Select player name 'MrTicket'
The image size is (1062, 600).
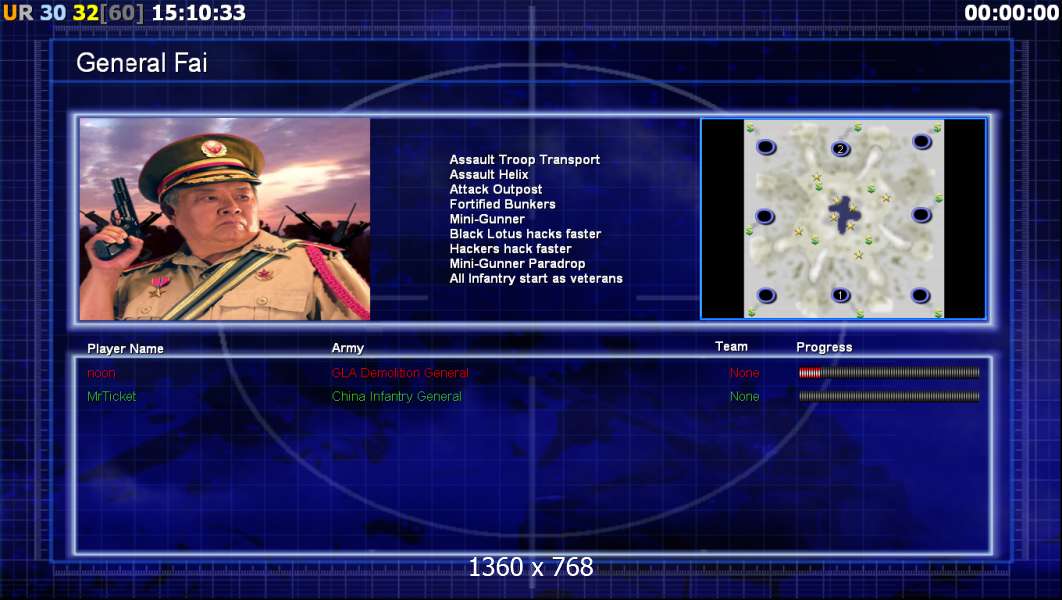112,397
